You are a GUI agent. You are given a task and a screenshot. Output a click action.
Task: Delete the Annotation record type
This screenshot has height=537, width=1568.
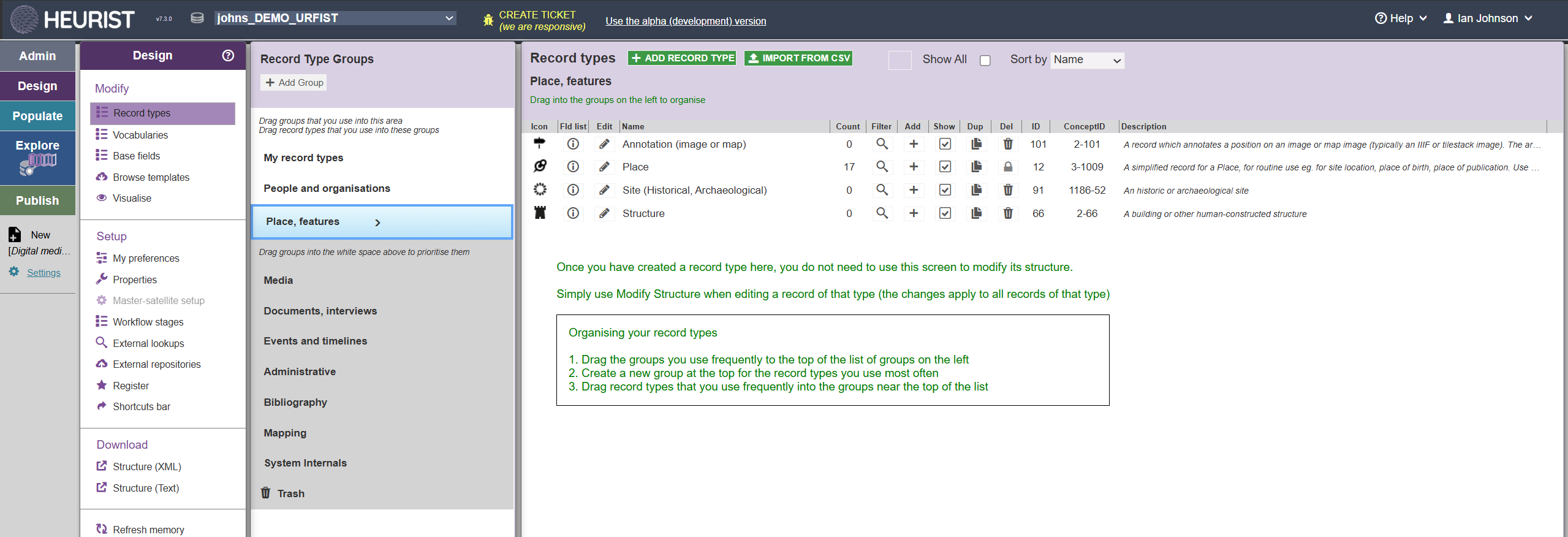1007,144
